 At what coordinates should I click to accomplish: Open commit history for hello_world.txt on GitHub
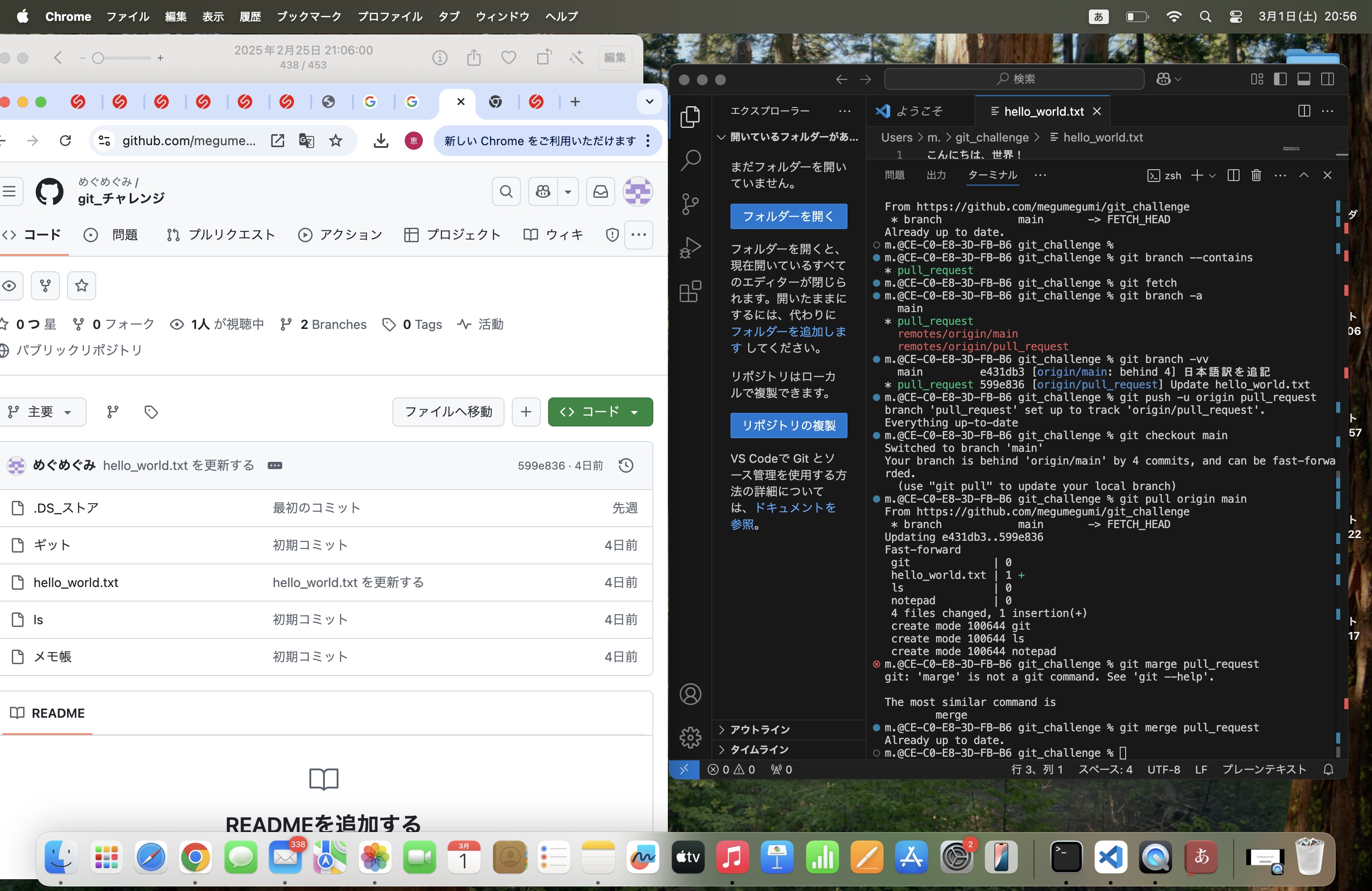coord(626,465)
